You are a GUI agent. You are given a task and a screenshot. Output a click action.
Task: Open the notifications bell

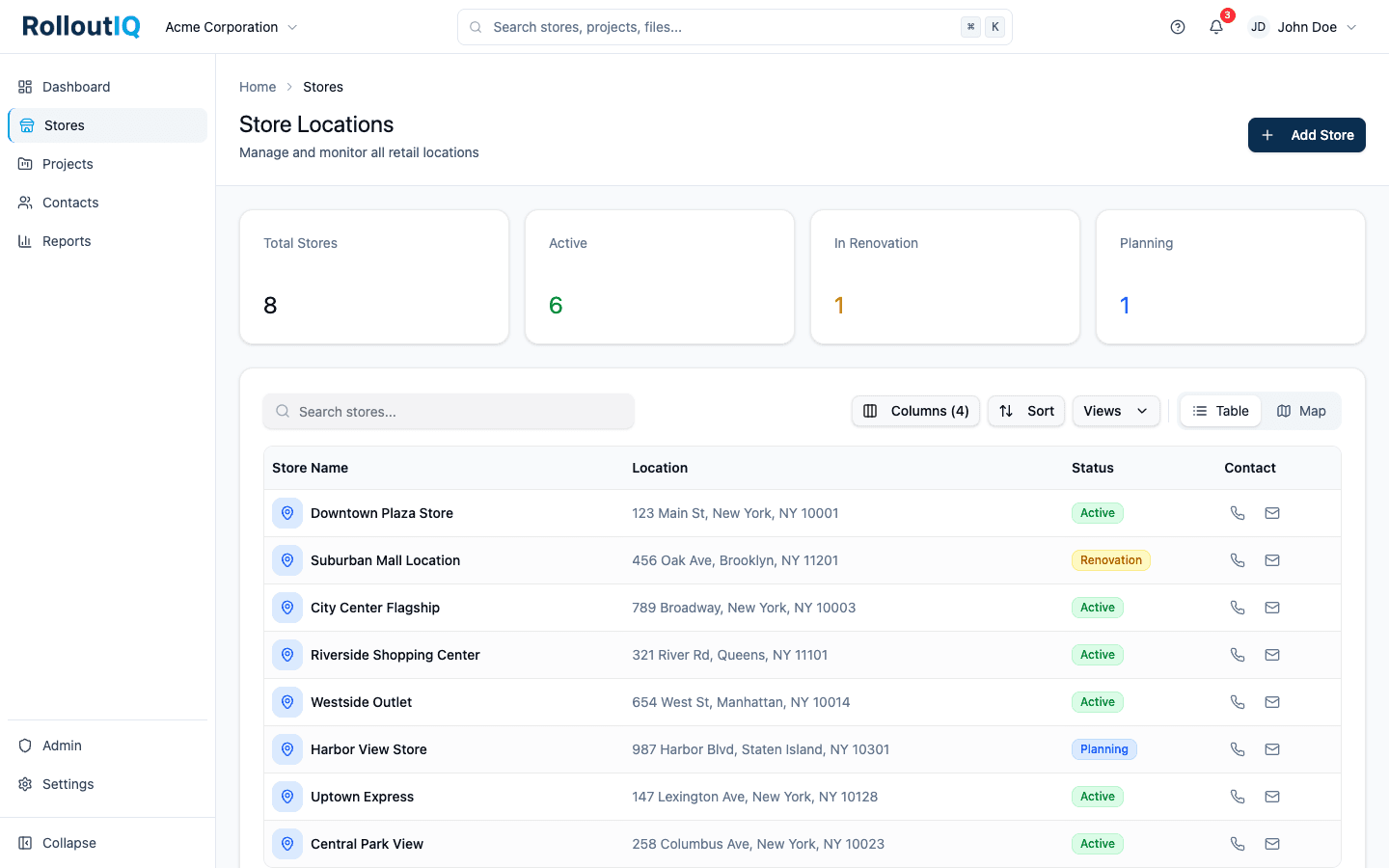1215,27
